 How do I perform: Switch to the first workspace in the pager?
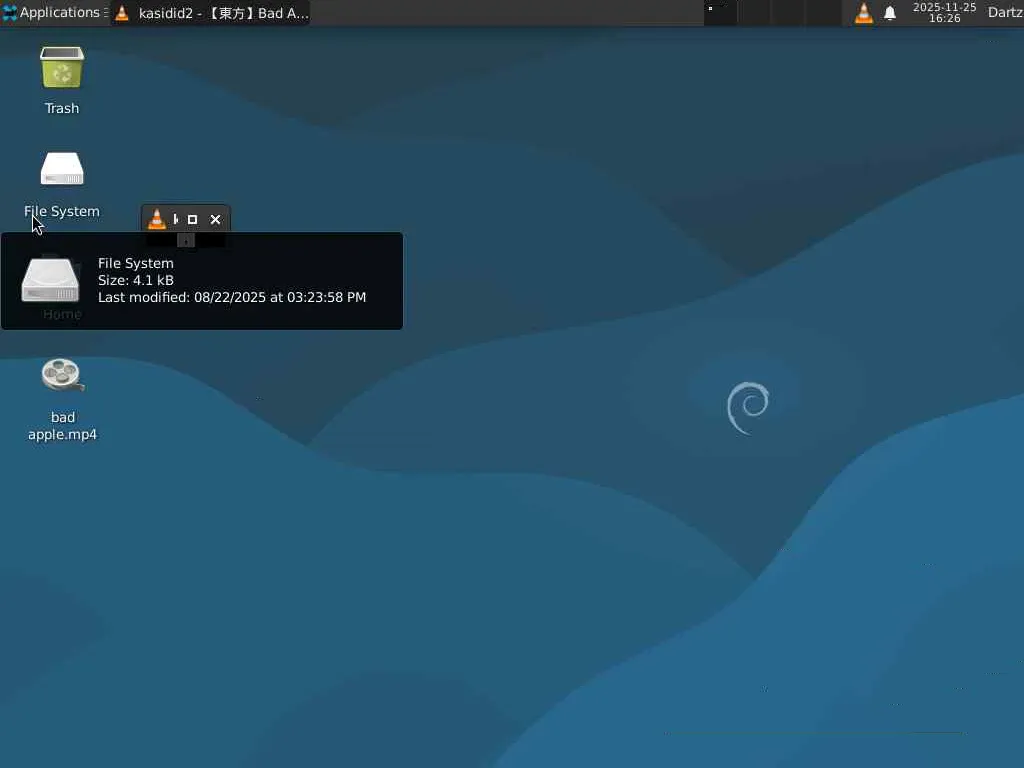point(720,13)
